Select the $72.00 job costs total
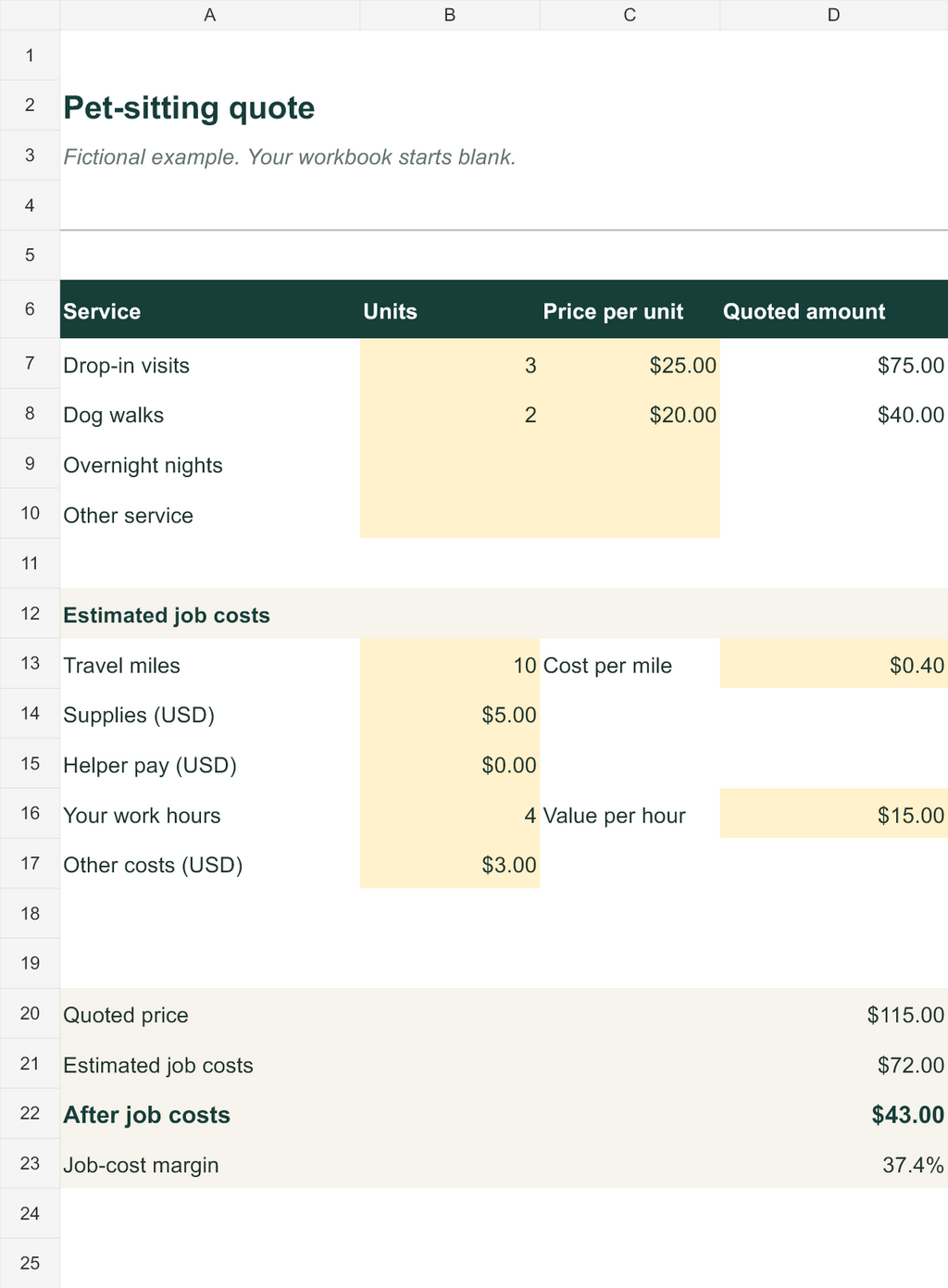948x1288 pixels. [834, 1063]
